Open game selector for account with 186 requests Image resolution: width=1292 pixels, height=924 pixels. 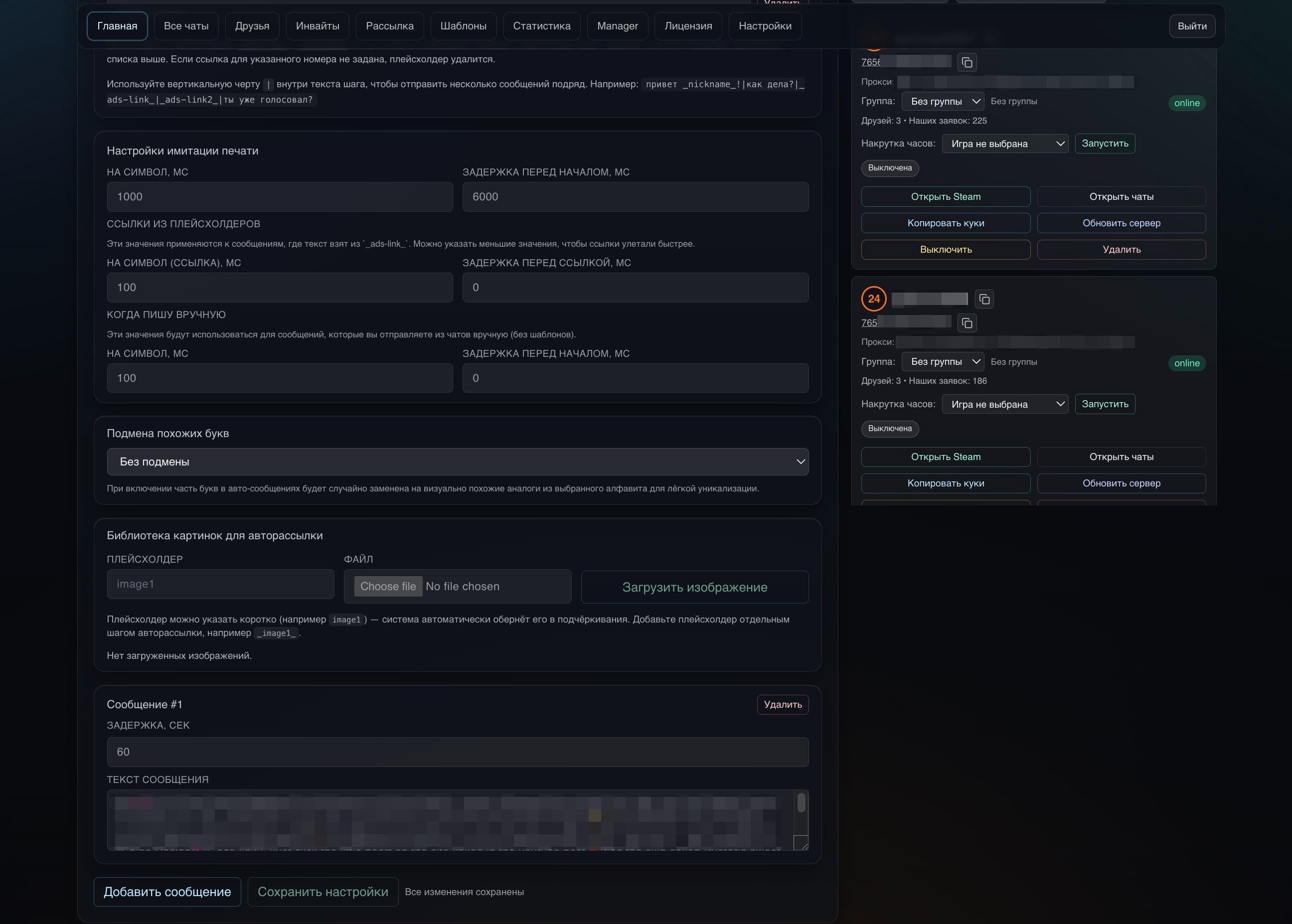click(x=1005, y=404)
